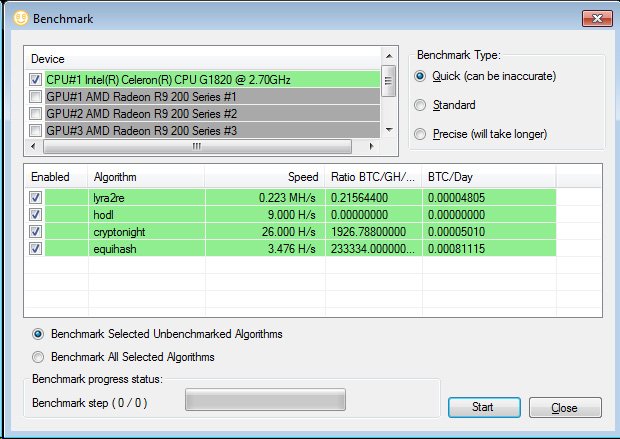The image size is (620, 439).
Task: Click the Benchmark step ( 0 / 0 ) label
Action: (x=90, y=403)
